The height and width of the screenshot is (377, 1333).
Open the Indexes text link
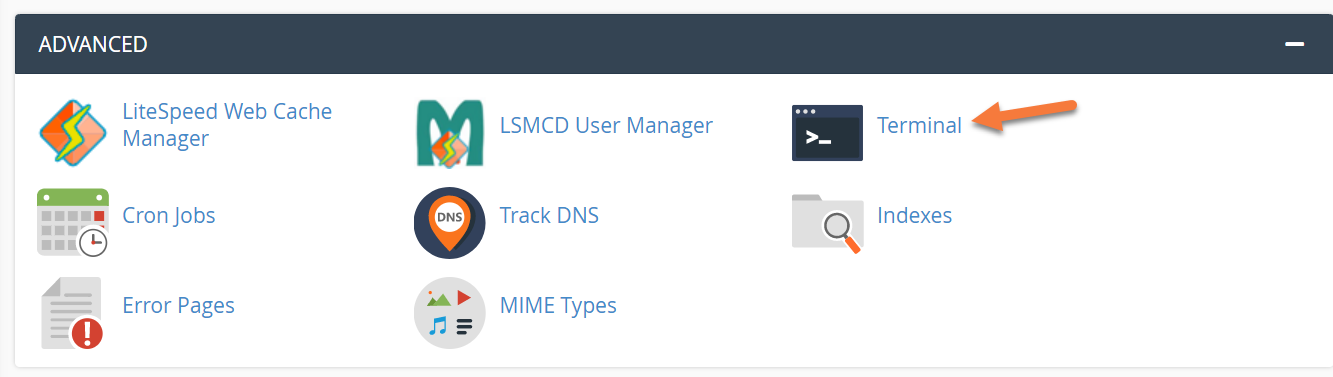914,215
